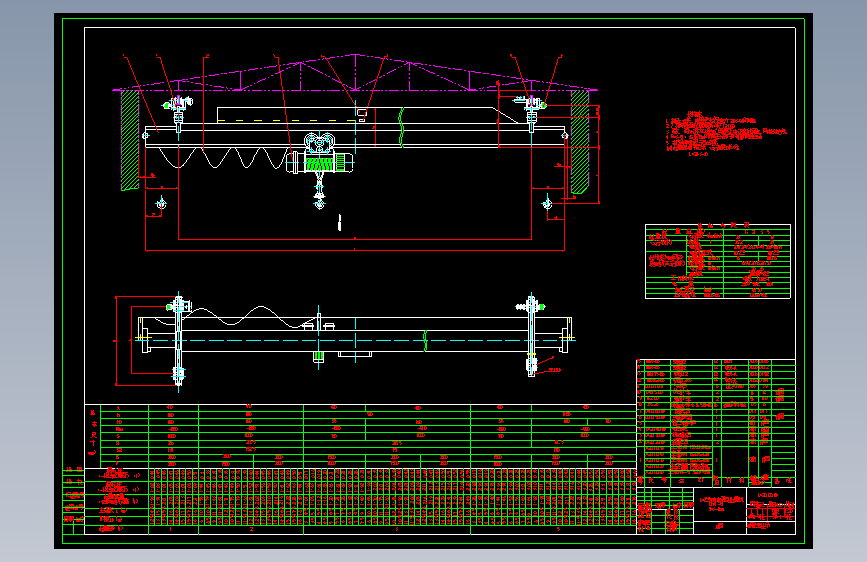Click the left green hatched wall column
This screenshot has width=867, height=562.
tap(130, 140)
